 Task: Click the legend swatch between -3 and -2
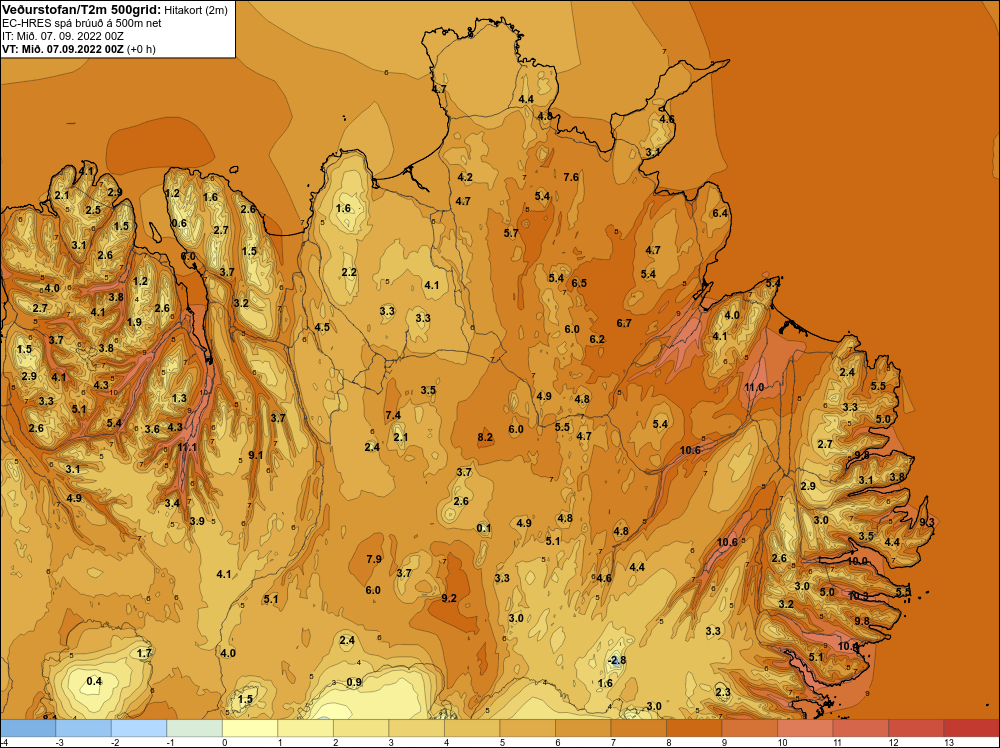84,728
